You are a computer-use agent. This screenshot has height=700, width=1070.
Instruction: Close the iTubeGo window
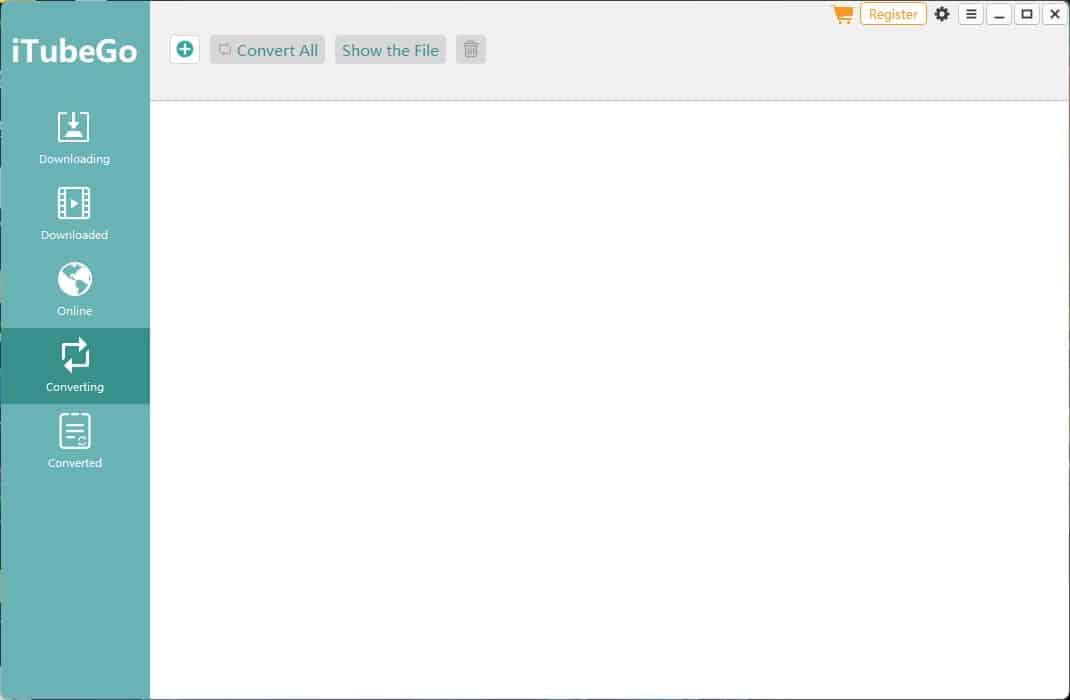click(1054, 14)
